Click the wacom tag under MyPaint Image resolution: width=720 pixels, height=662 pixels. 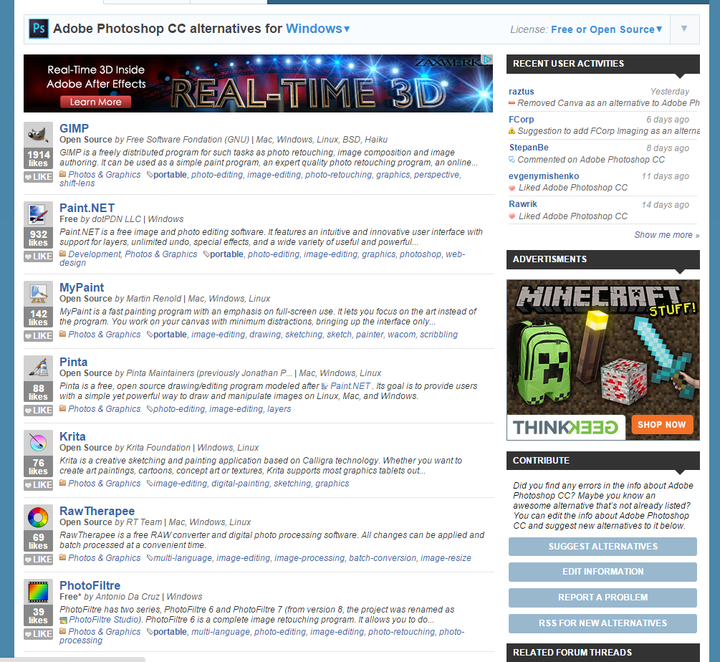tap(401, 335)
